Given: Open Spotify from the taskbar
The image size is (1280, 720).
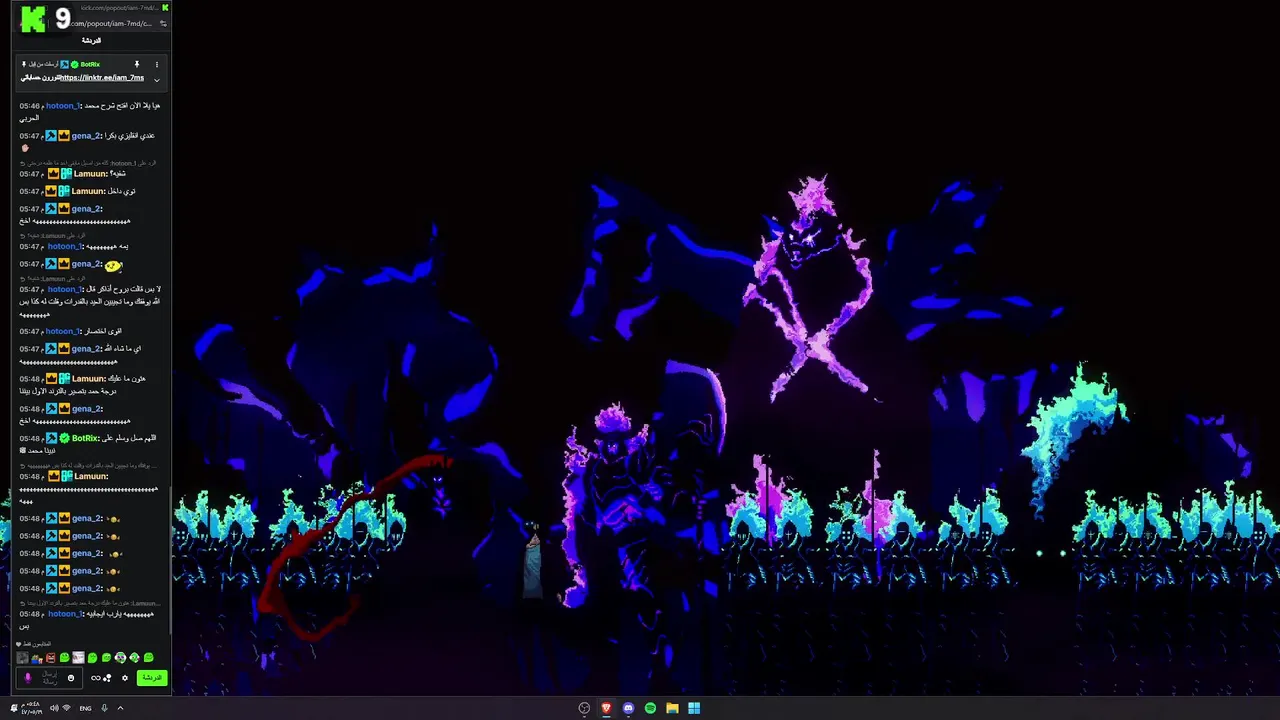Looking at the screenshot, I should click(x=650, y=708).
